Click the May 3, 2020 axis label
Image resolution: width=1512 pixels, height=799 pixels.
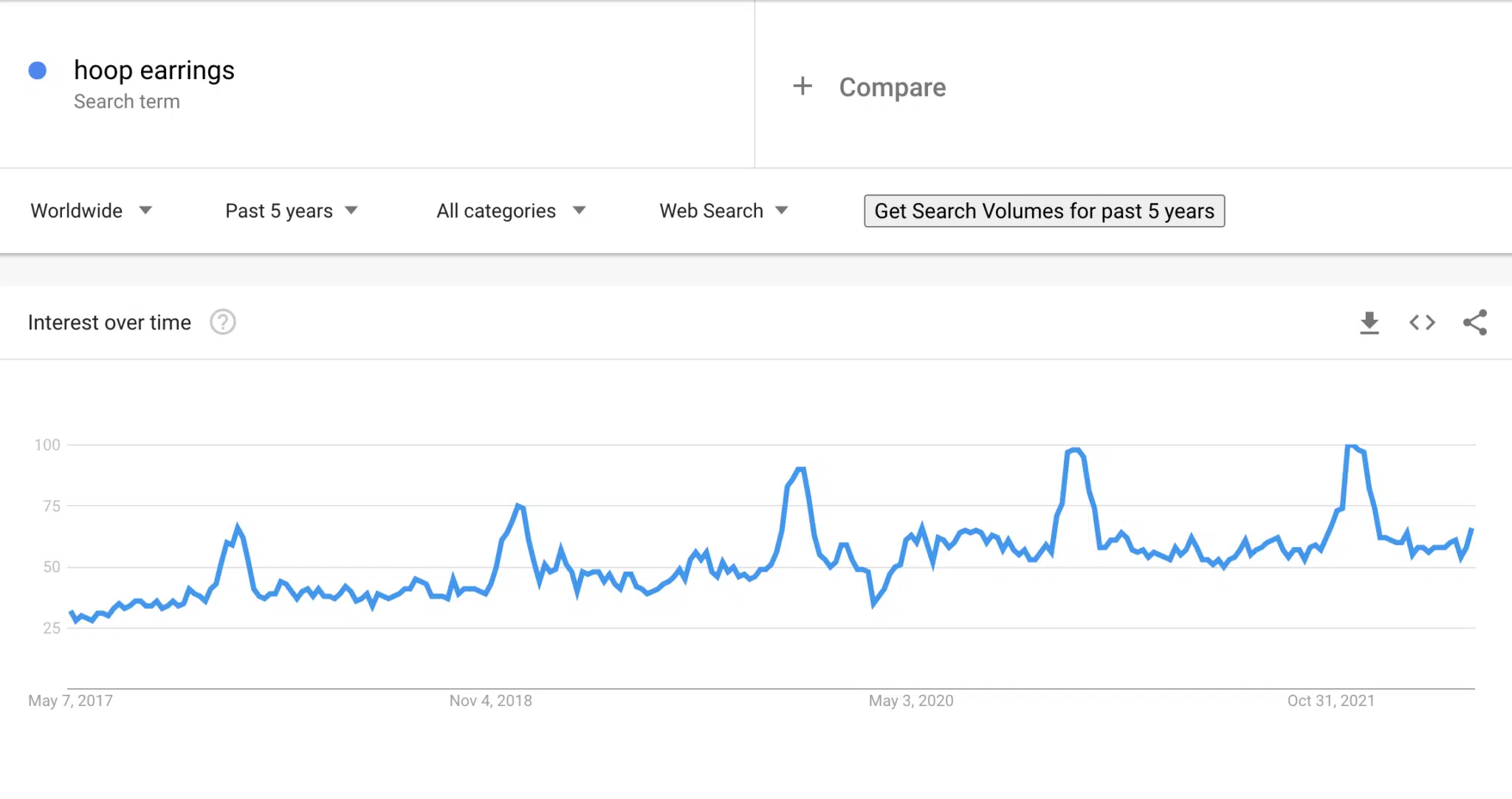(911, 701)
